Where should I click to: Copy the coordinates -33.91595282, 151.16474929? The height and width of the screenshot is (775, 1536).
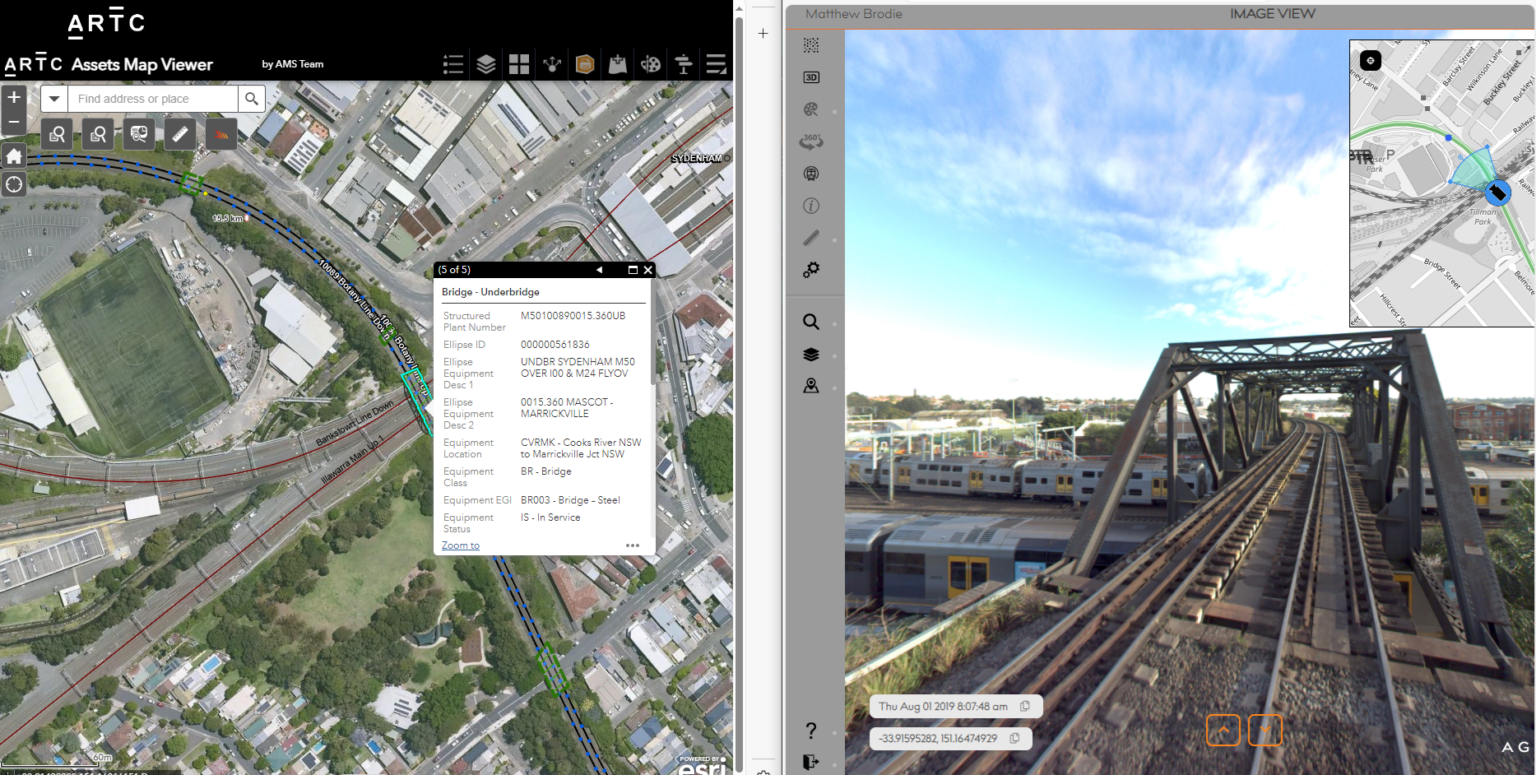(x=1014, y=738)
